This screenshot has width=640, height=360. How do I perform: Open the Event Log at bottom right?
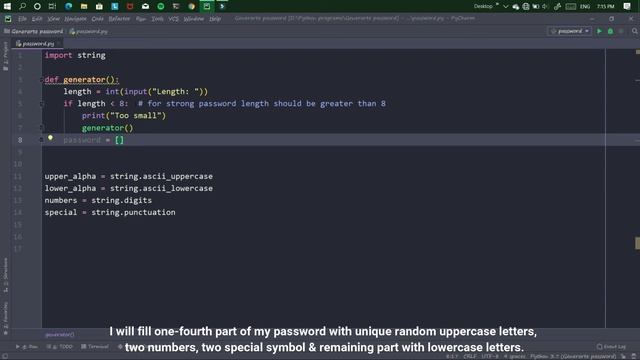[611, 347]
